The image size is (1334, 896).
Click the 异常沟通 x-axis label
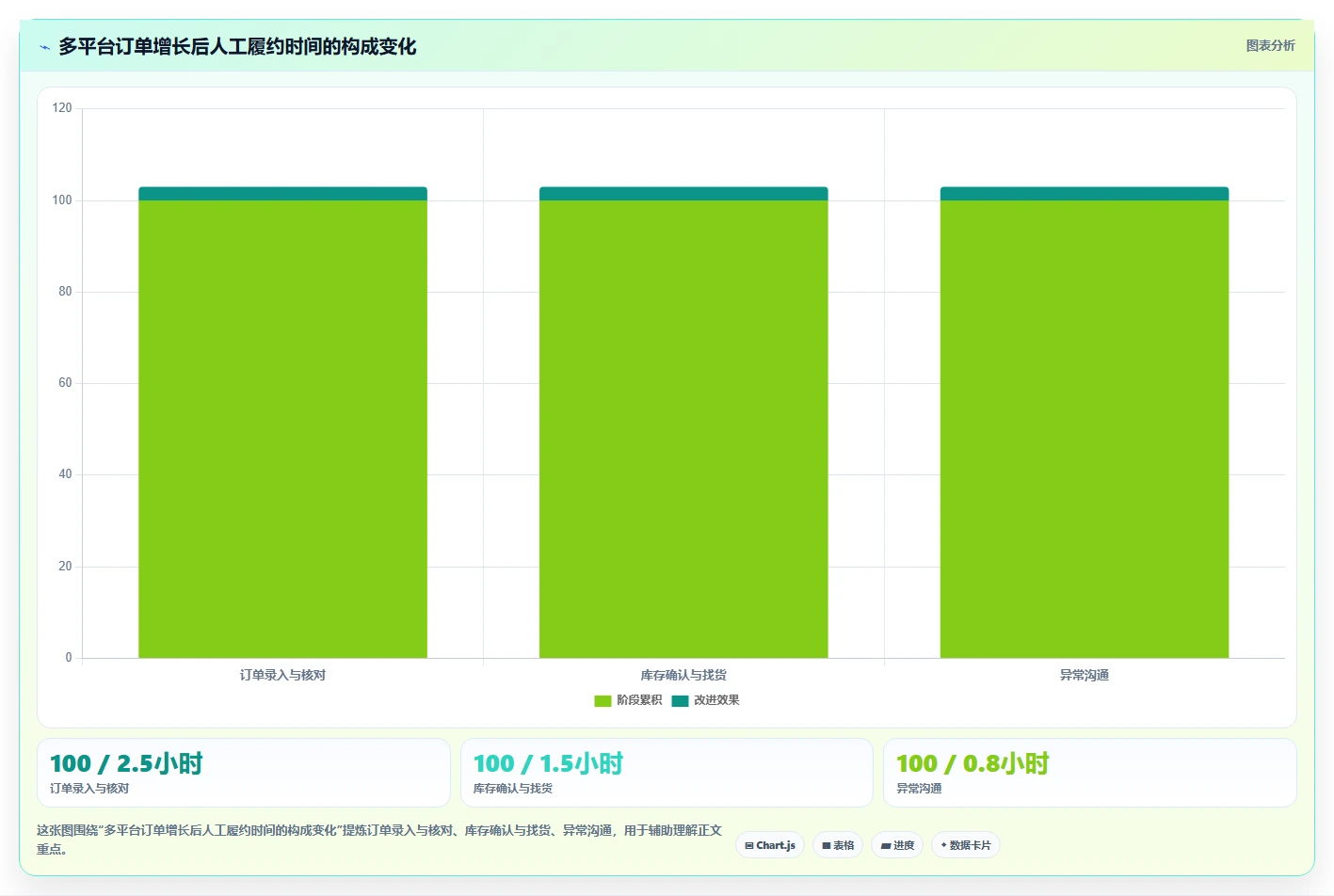click(x=1085, y=675)
